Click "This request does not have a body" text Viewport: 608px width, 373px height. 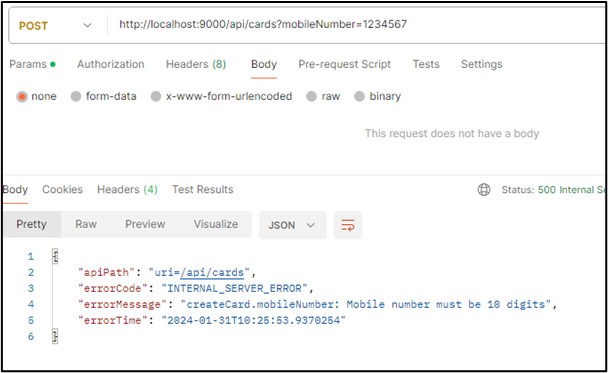(452, 133)
